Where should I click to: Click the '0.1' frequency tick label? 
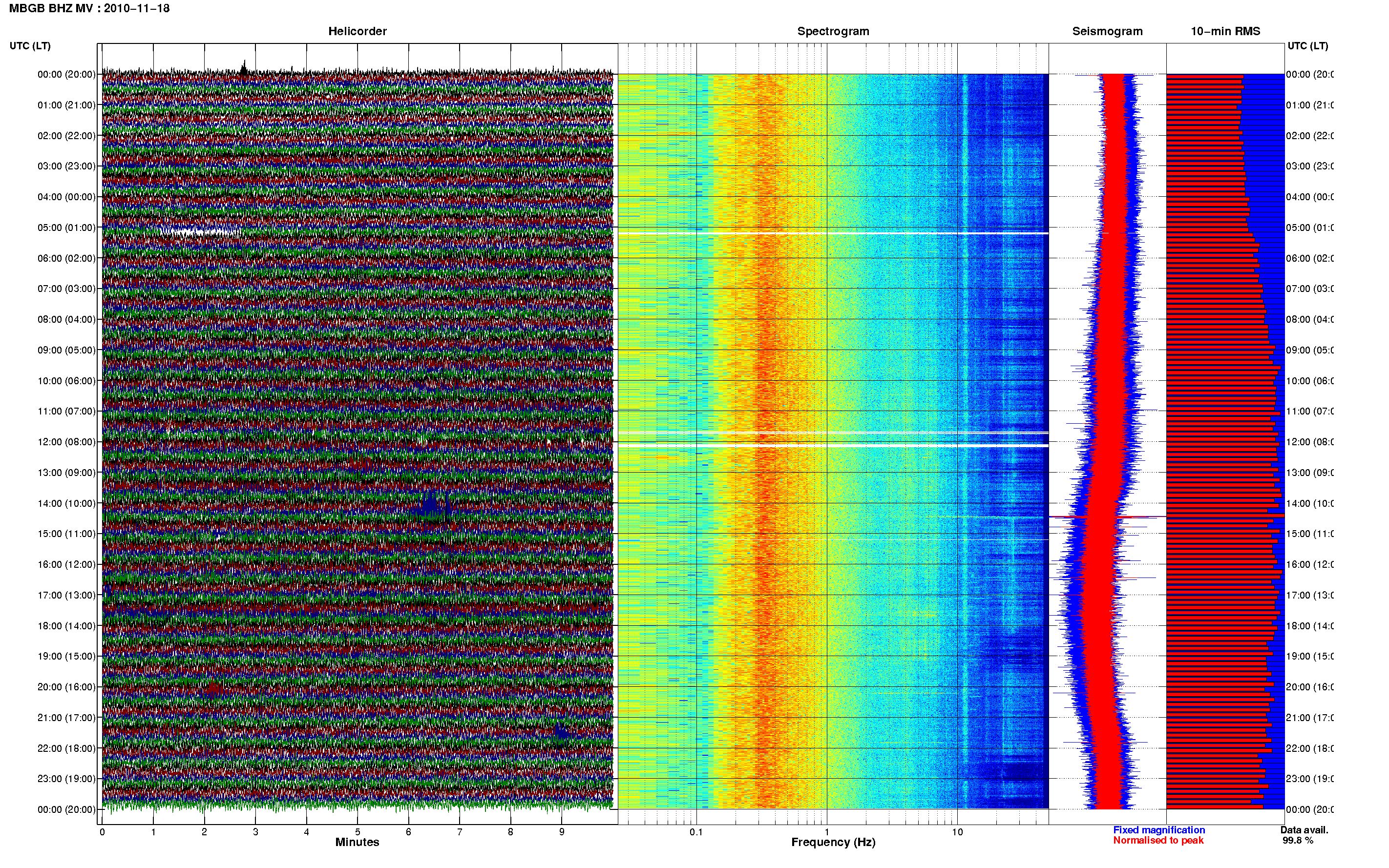[x=696, y=832]
